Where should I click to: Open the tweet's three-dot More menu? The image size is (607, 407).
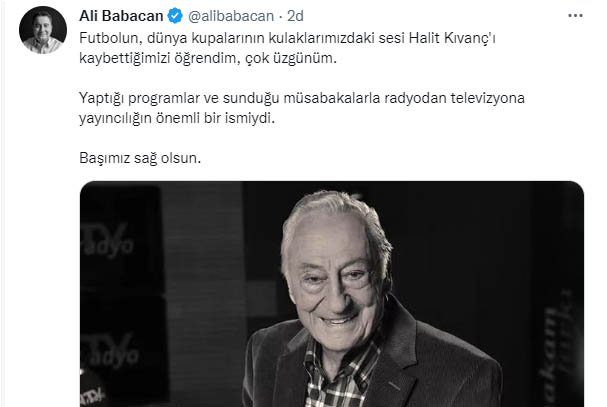point(575,16)
